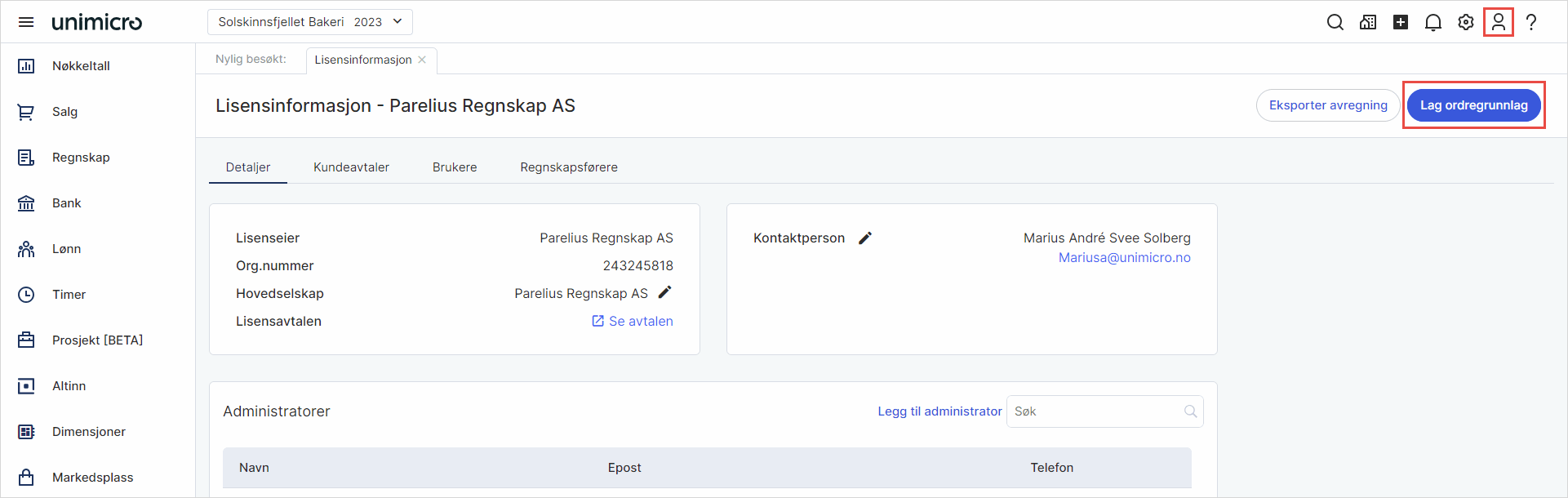Click the Lag ordregrunnlag button

(x=1473, y=105)
